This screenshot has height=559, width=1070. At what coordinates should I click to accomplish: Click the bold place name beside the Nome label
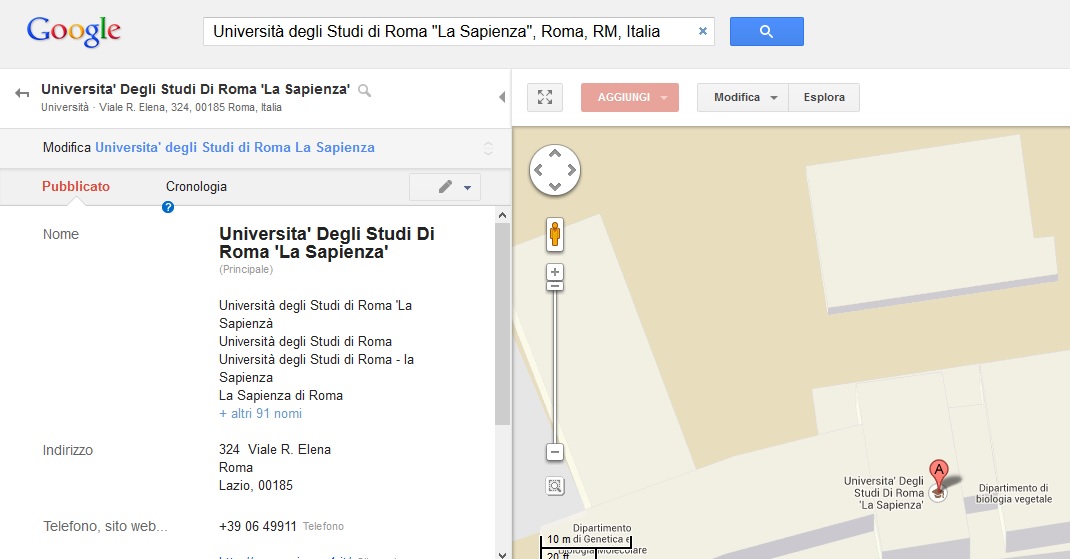tap(327, 243)
